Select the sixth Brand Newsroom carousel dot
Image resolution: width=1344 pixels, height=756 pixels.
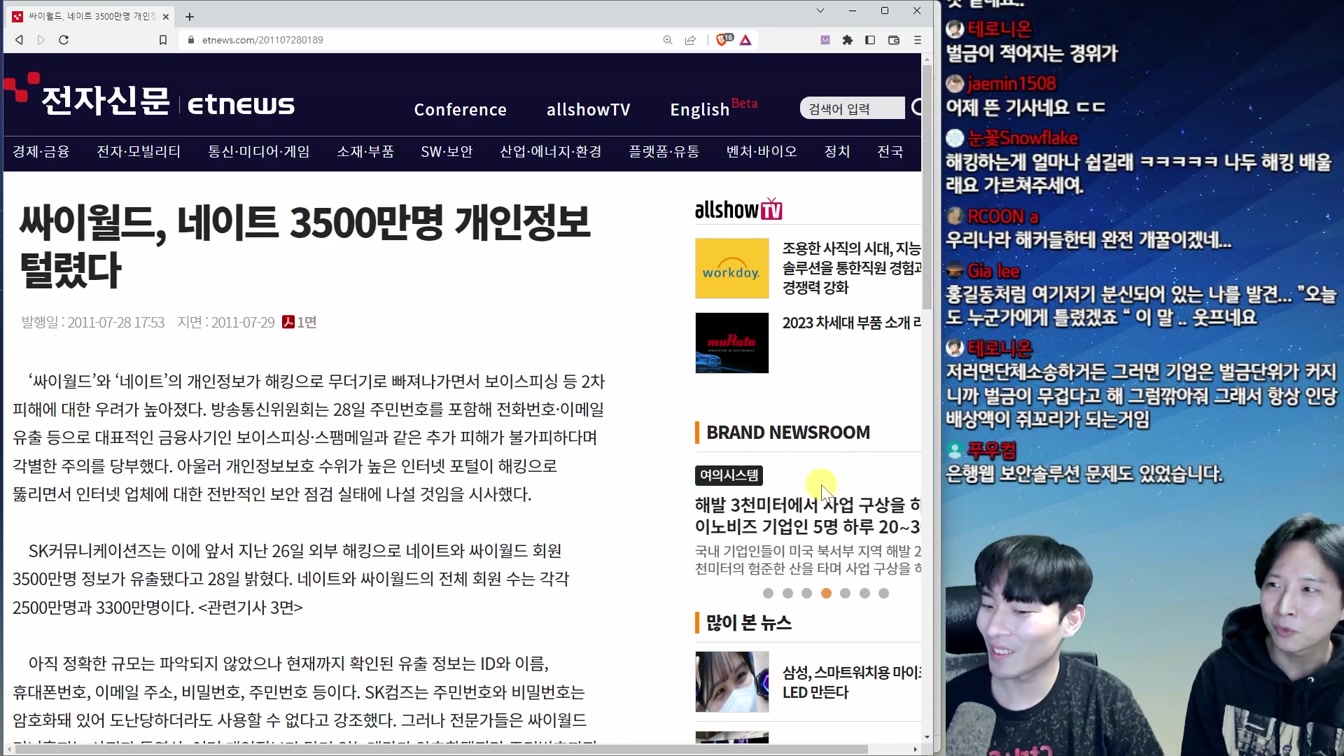pos(864,593)
